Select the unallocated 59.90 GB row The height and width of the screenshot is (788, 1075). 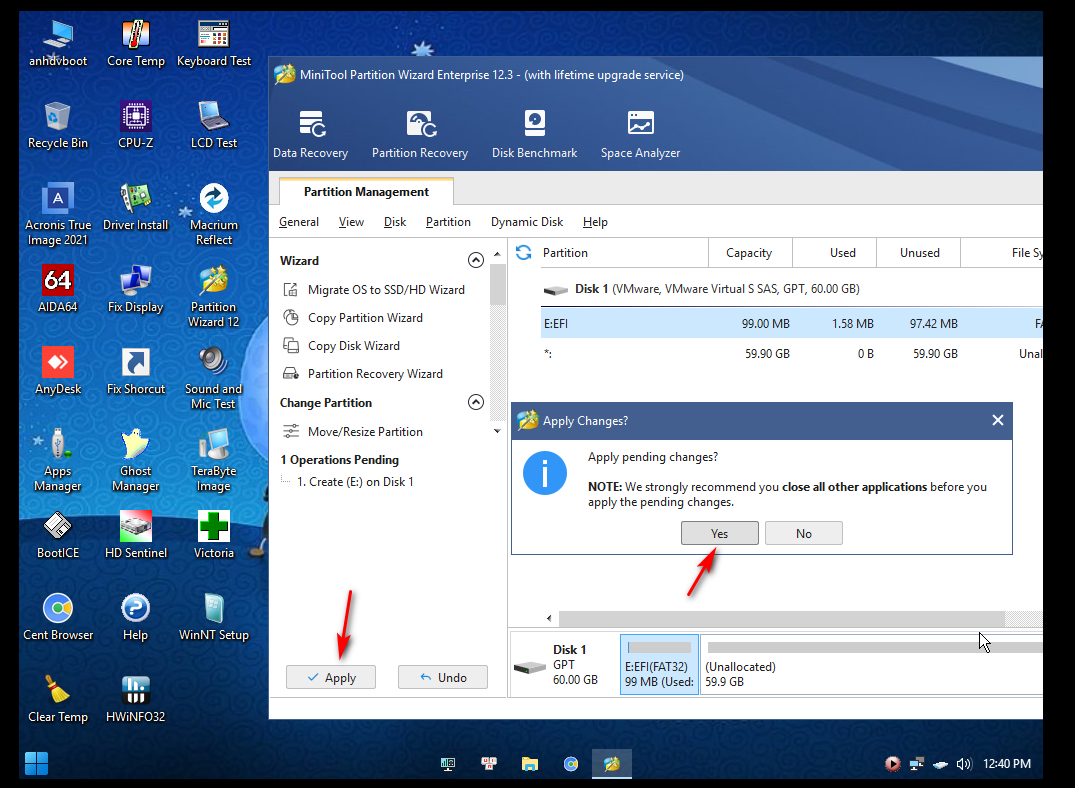tap(792, 353)
